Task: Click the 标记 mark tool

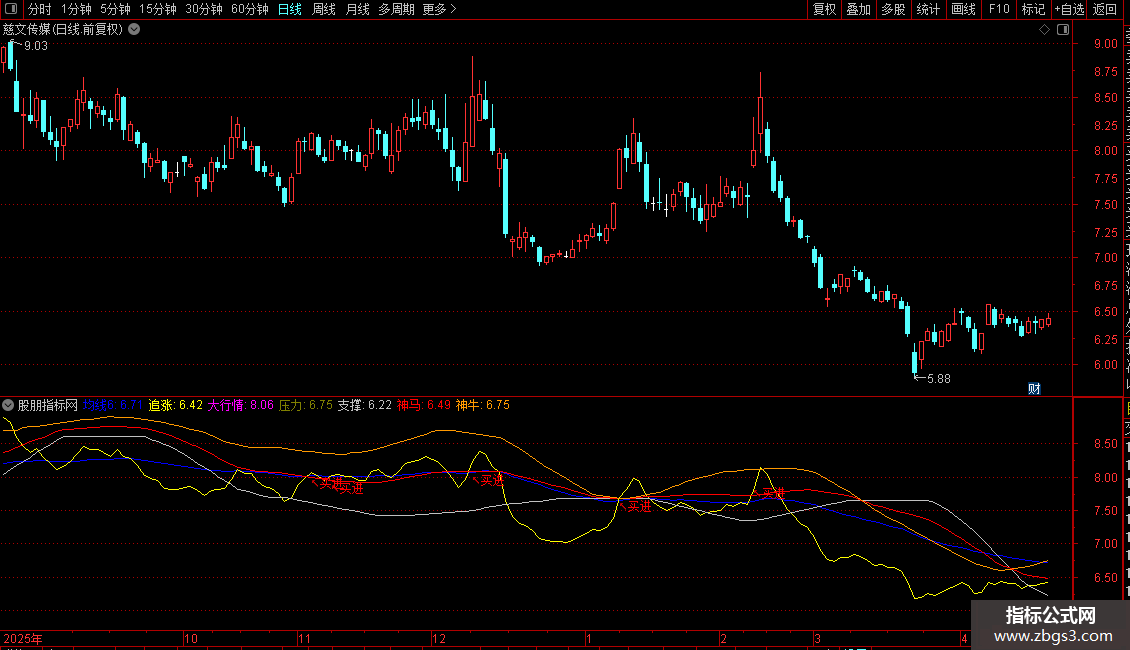Action: click(x=1033, y=10)
